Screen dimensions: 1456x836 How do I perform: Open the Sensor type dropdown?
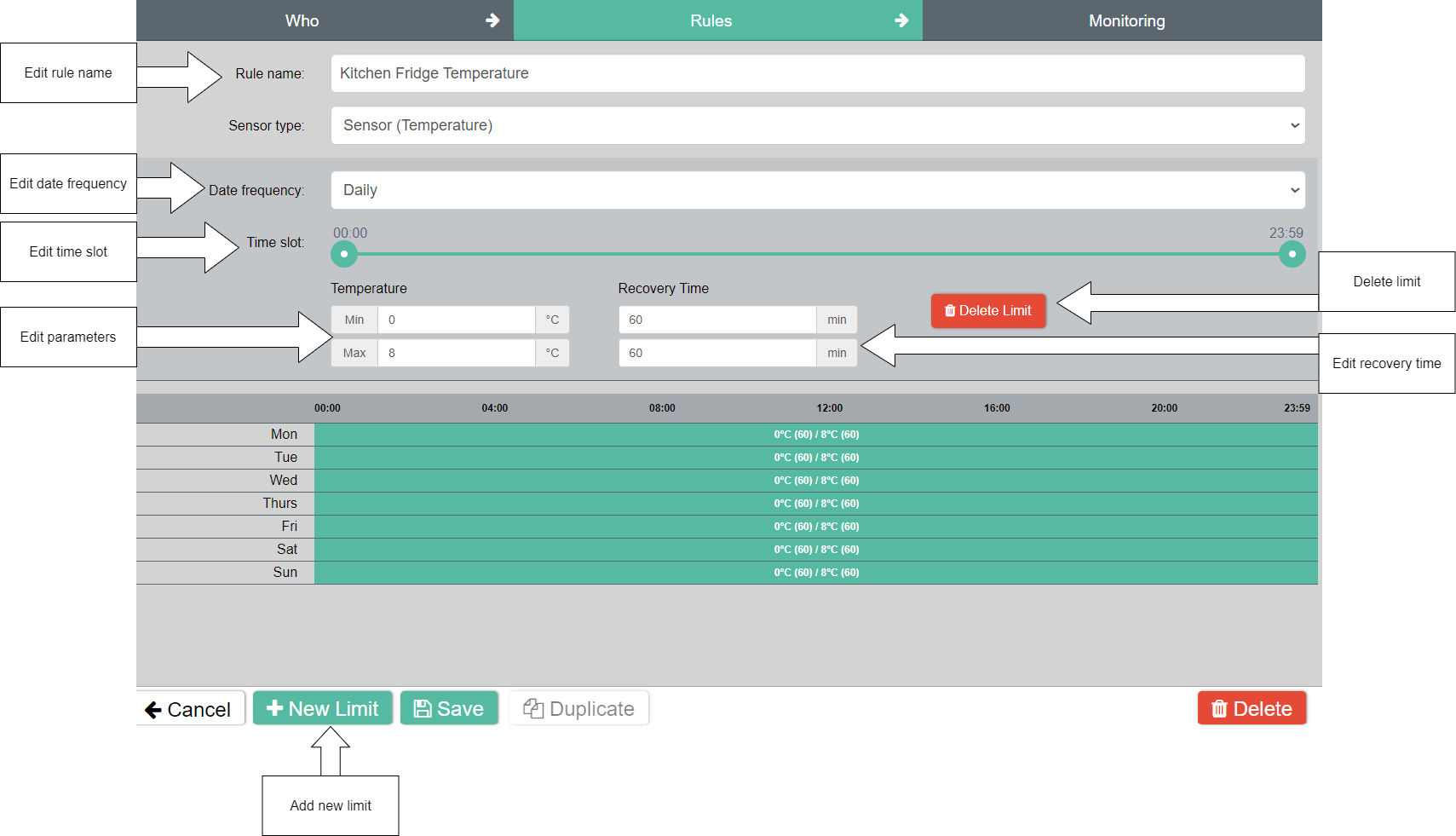817,125
